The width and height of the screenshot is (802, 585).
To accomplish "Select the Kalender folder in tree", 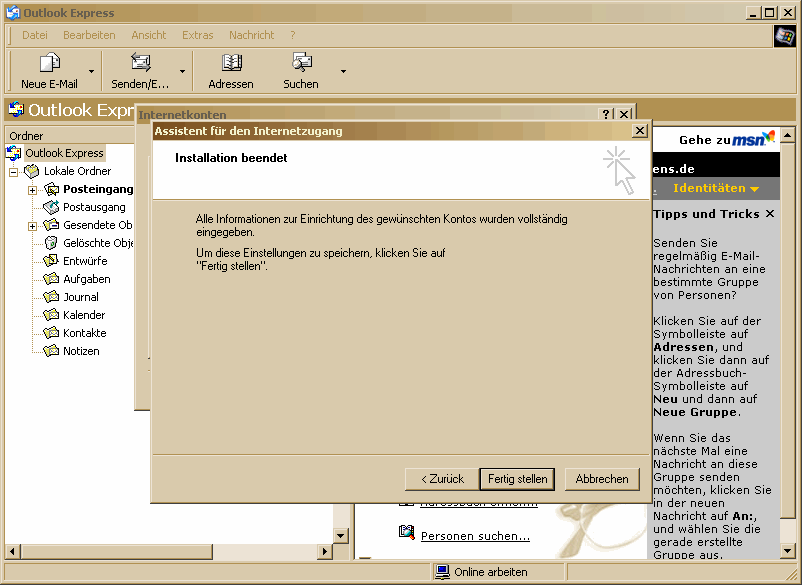I will pos(84,315).
